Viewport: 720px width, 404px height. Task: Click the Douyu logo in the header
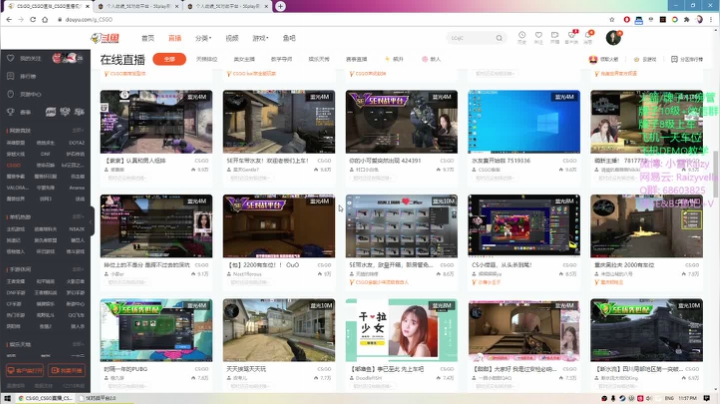[105, 38]
